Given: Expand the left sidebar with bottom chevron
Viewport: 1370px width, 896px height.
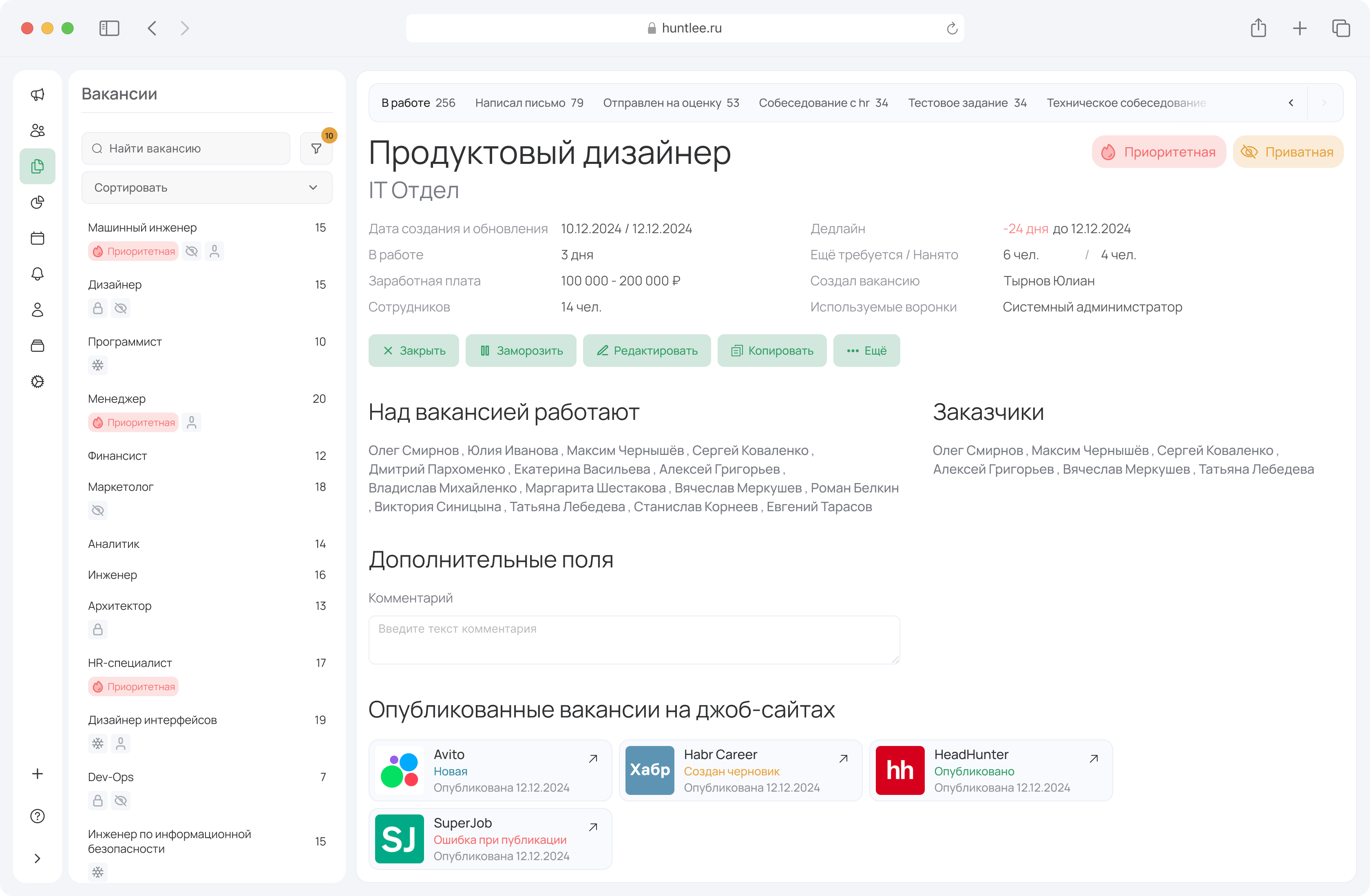Looking at the screenshot, I should 38,858.
